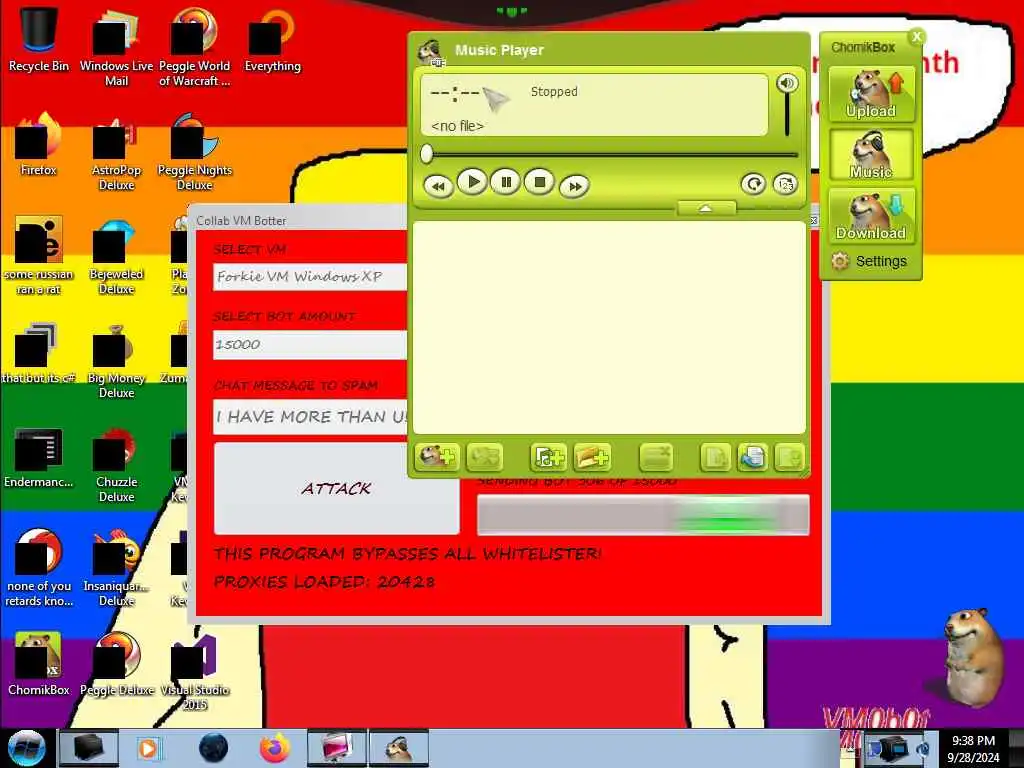
Task: Open Visual Studio 2015 desktop icon
Action: point(195,673)
